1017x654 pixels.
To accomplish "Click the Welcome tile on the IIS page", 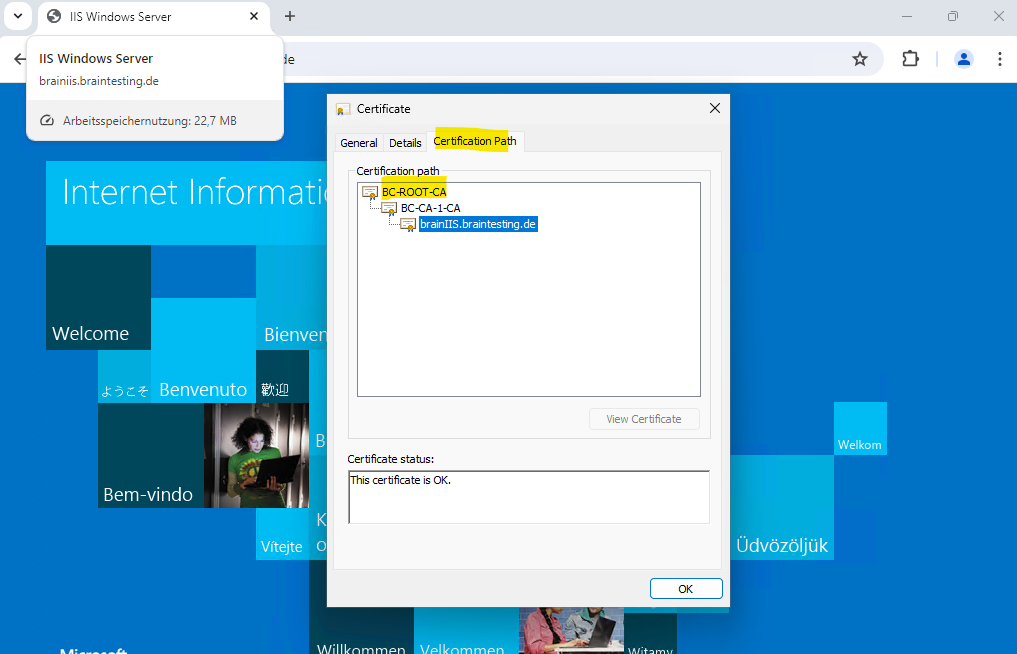I will click(x=99, y=298).
